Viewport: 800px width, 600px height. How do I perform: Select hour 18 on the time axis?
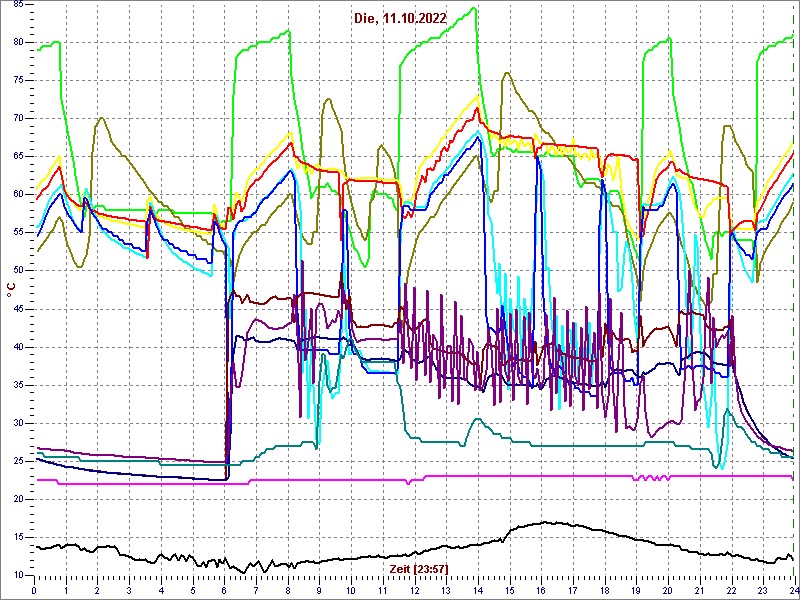coord(603,590)
